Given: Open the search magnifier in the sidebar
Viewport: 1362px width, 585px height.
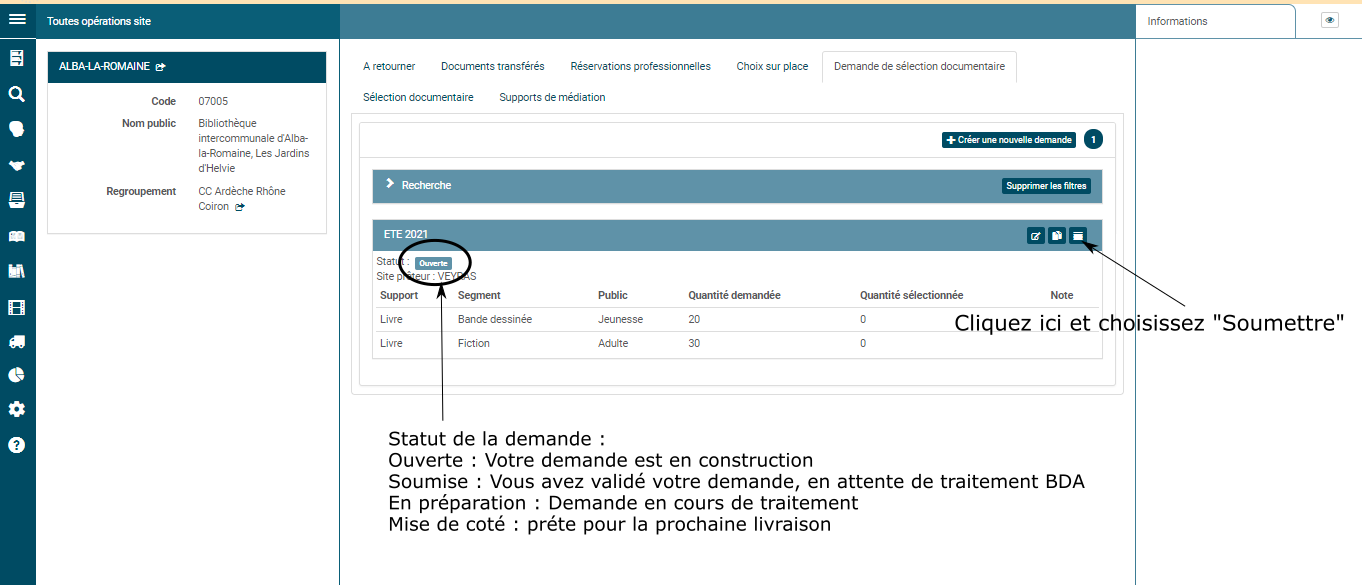Looking at the screenshot, I should [x=16, y=94].
